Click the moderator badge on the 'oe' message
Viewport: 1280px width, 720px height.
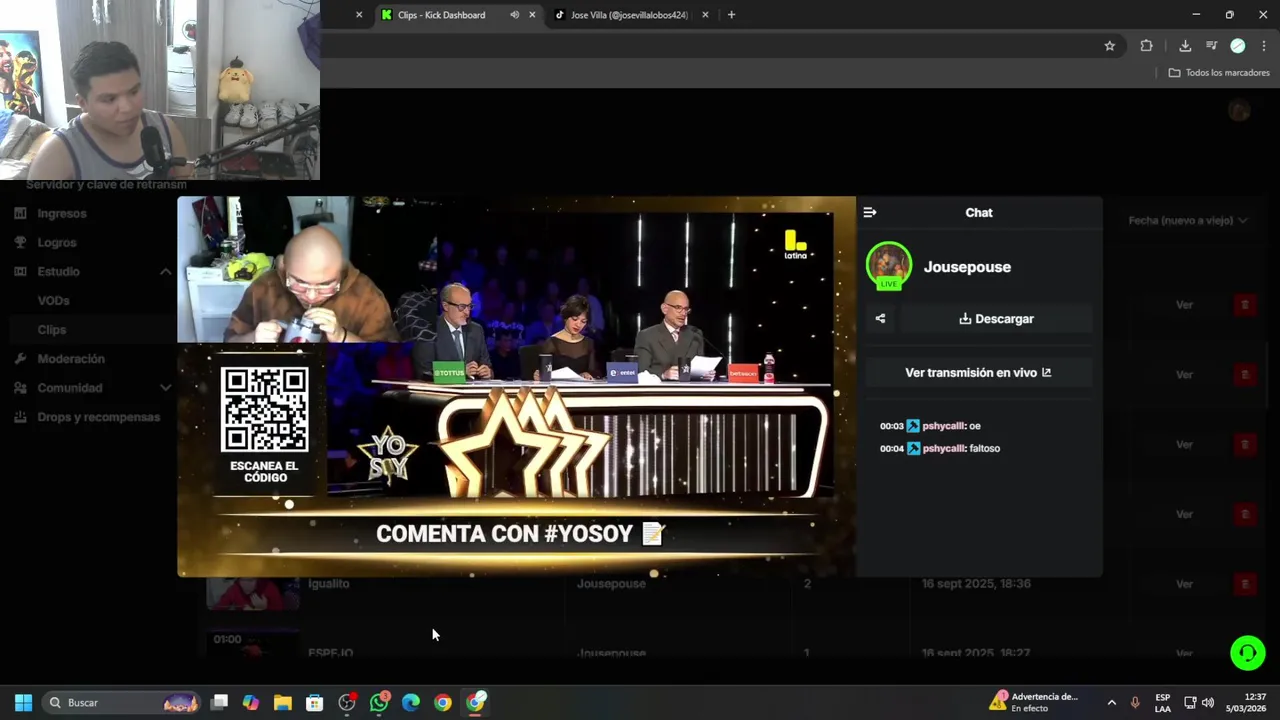tap(912, 426)
